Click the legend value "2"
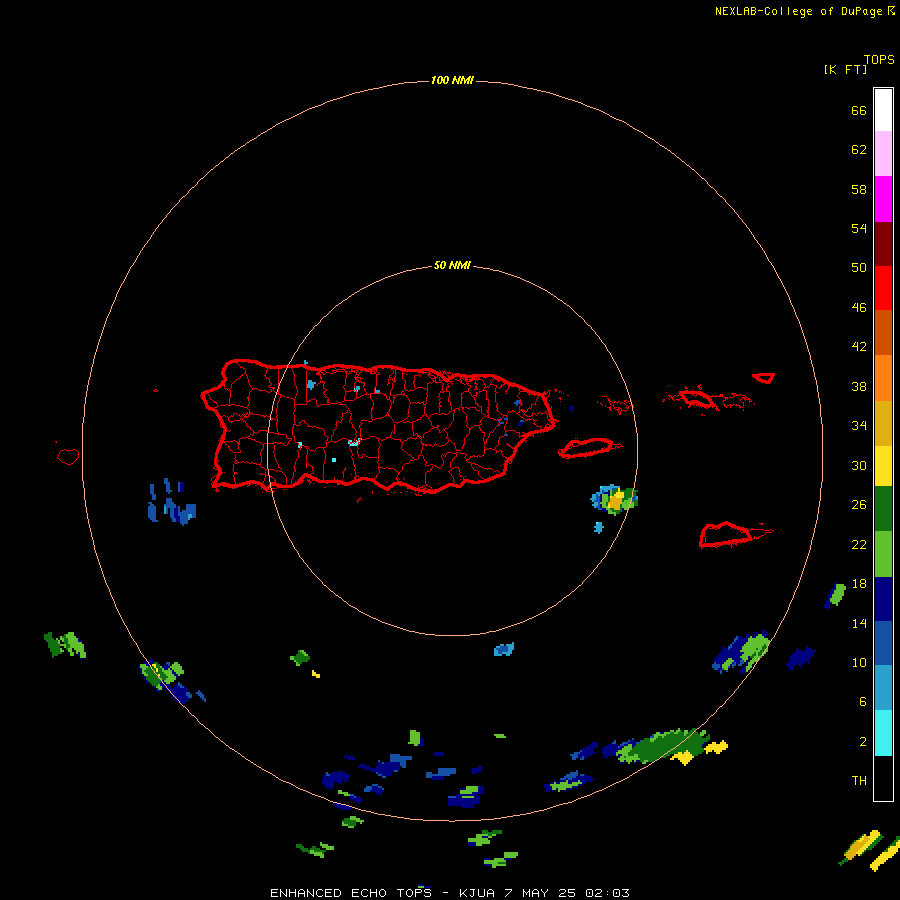Viewport: 900px width, 900px height. pos(863,741)
